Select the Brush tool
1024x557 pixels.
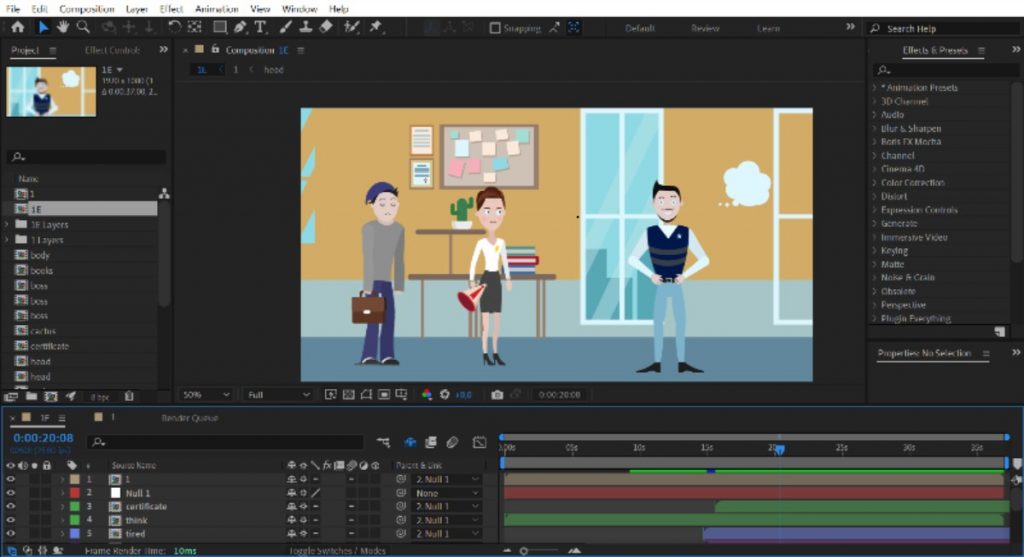pyautogui.click(x=285, y=28)
